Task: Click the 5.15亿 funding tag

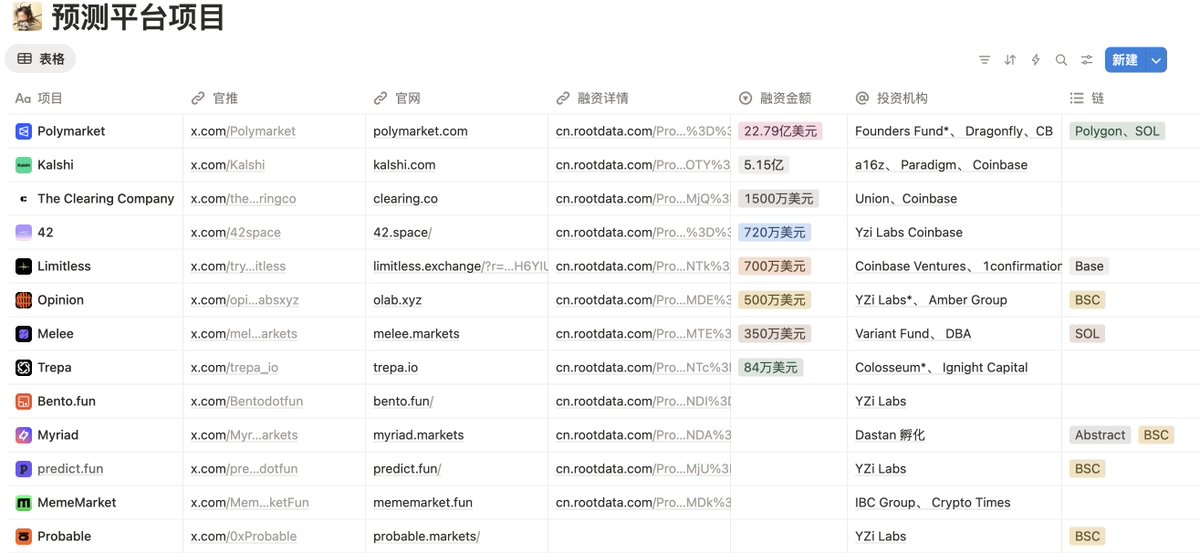Action: point(763,165)
